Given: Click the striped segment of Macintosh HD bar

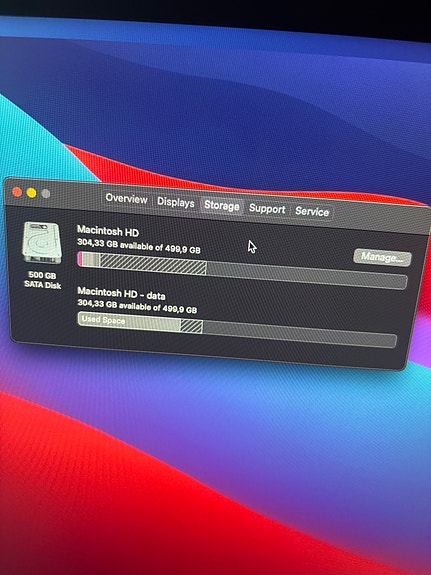Looking at the screenshot, I should pos(153,264).
